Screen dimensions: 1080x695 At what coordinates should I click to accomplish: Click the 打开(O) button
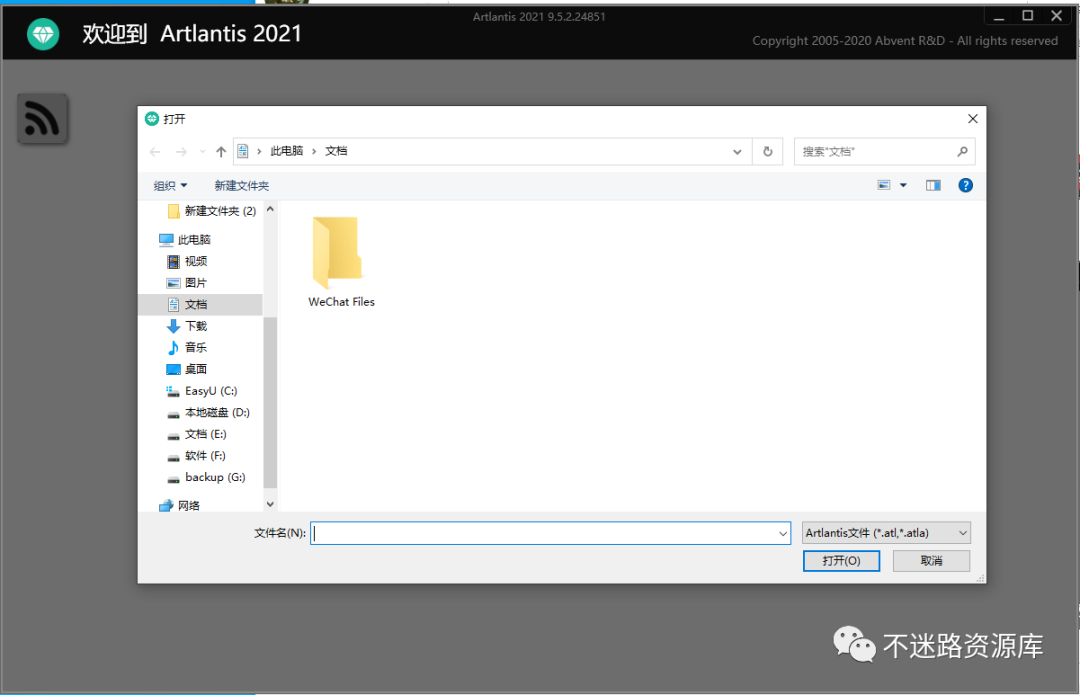pos(841,561)
